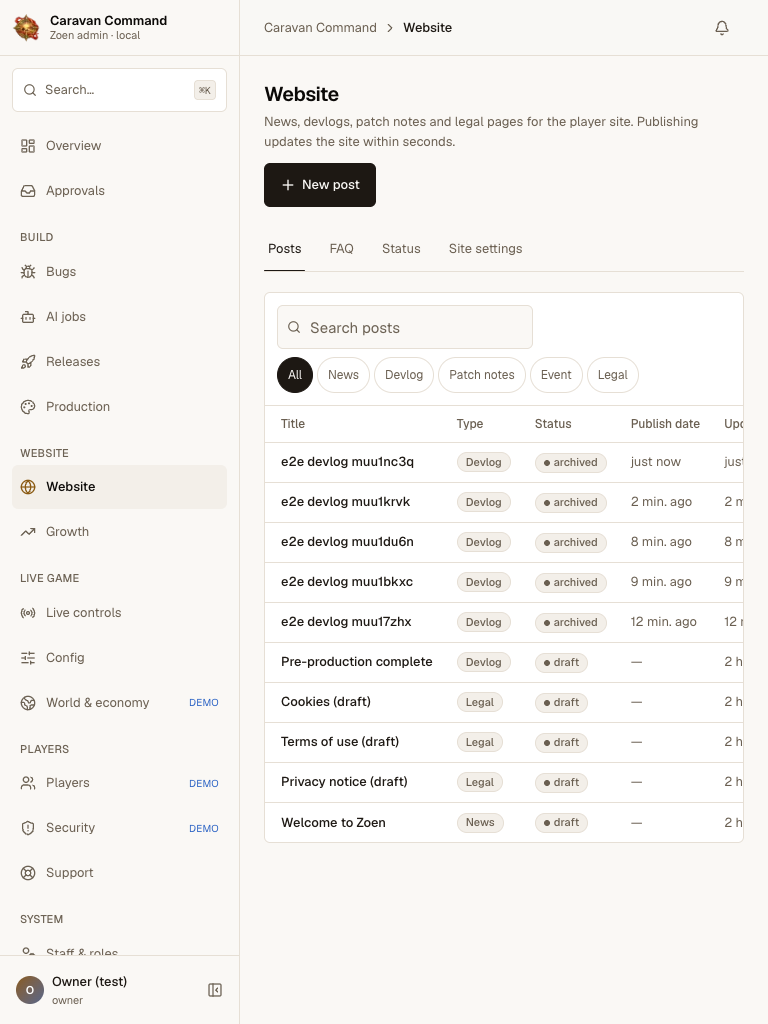Open the Status tab
The height and width of the screenshot is (1024, 768).
[401, 249]
